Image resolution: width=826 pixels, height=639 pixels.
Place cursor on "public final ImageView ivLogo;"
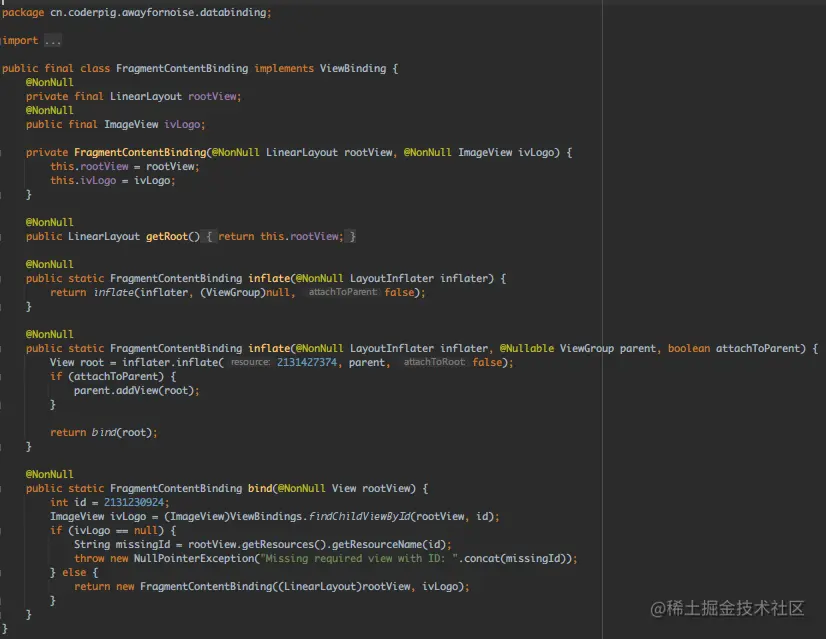(x=115, y=124)
